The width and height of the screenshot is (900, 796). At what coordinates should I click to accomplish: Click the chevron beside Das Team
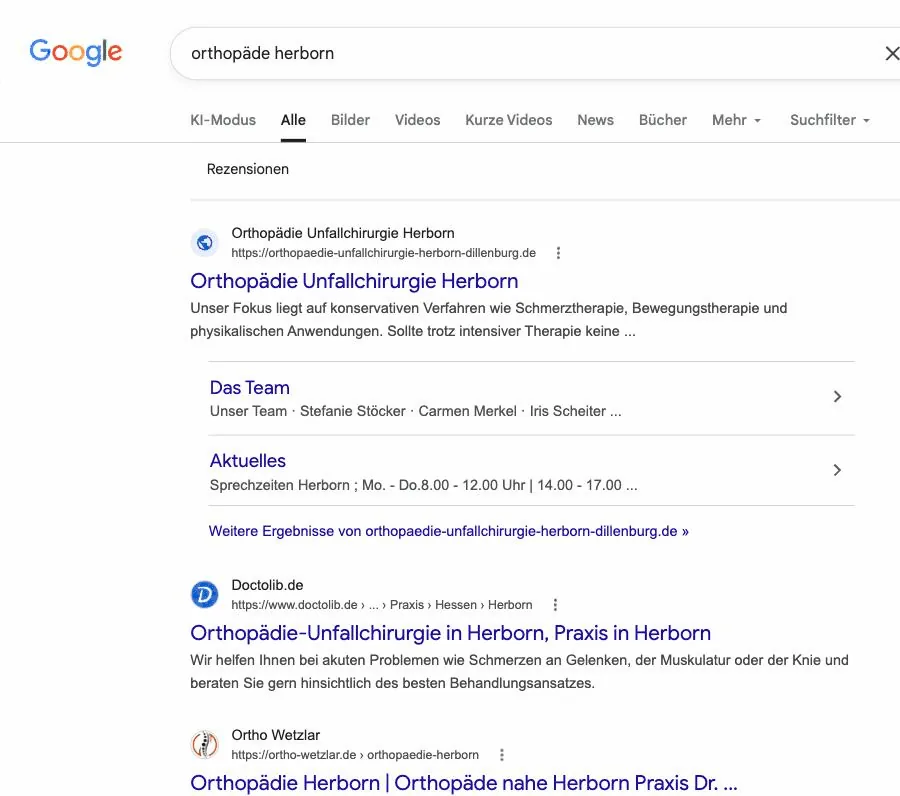pos(837,397)
